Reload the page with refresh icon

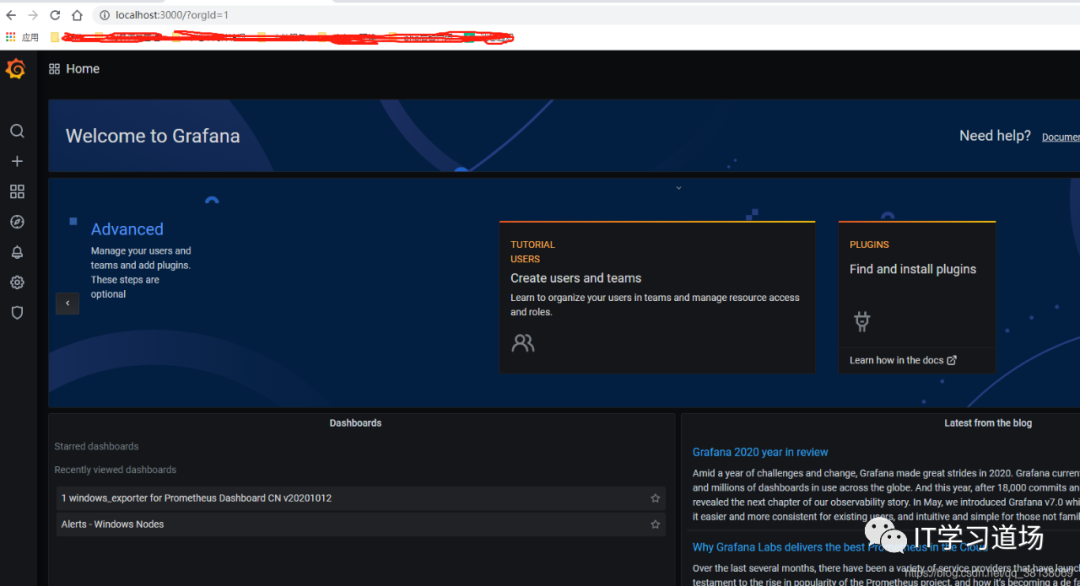pos(55,14)
